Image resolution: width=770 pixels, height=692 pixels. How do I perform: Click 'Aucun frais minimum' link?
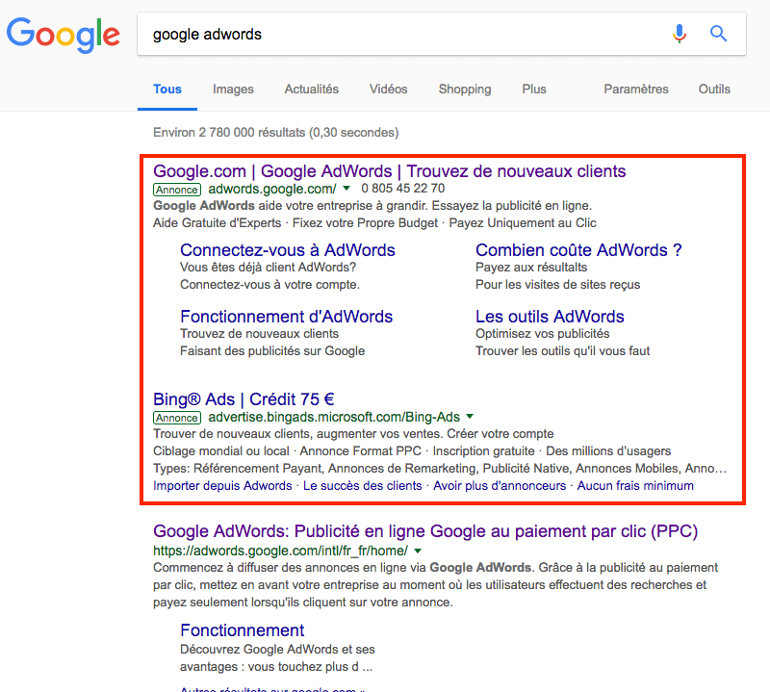[635, 486]
